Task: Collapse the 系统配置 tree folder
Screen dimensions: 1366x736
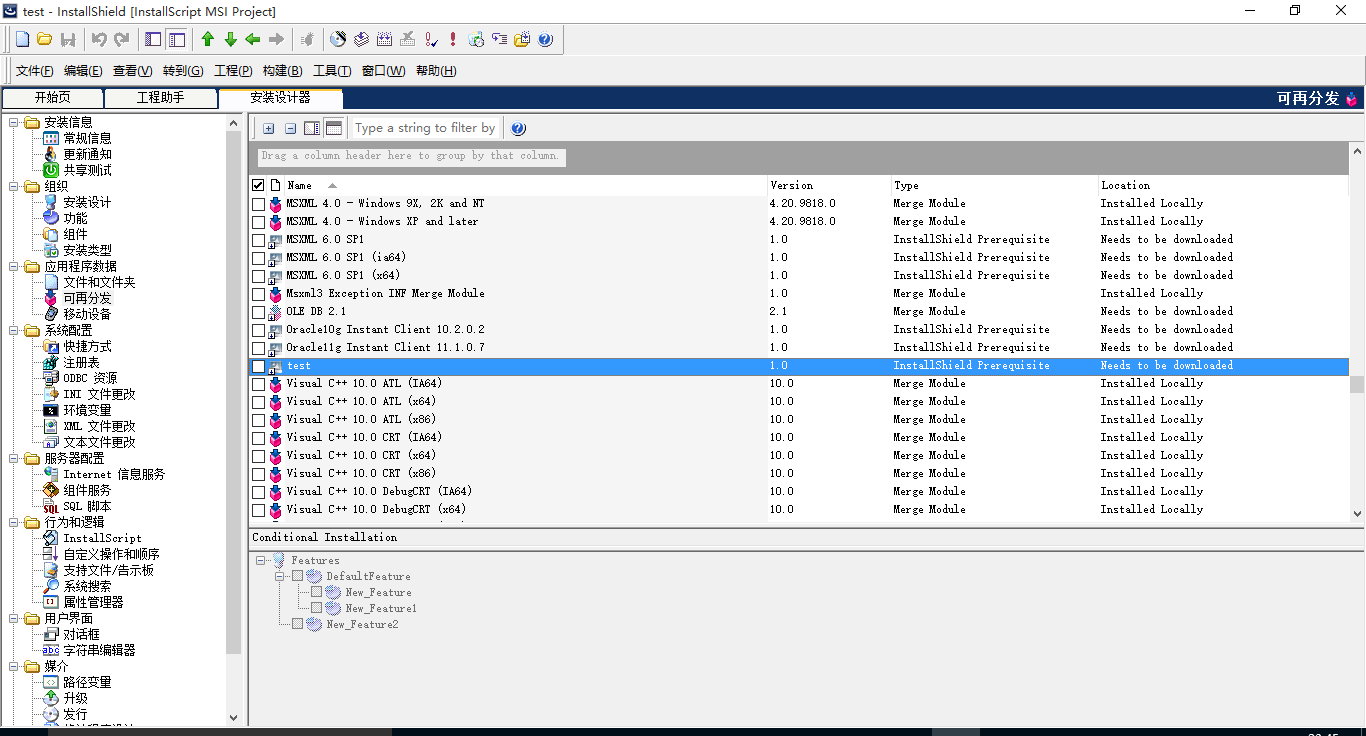Action: coord(14,330)
